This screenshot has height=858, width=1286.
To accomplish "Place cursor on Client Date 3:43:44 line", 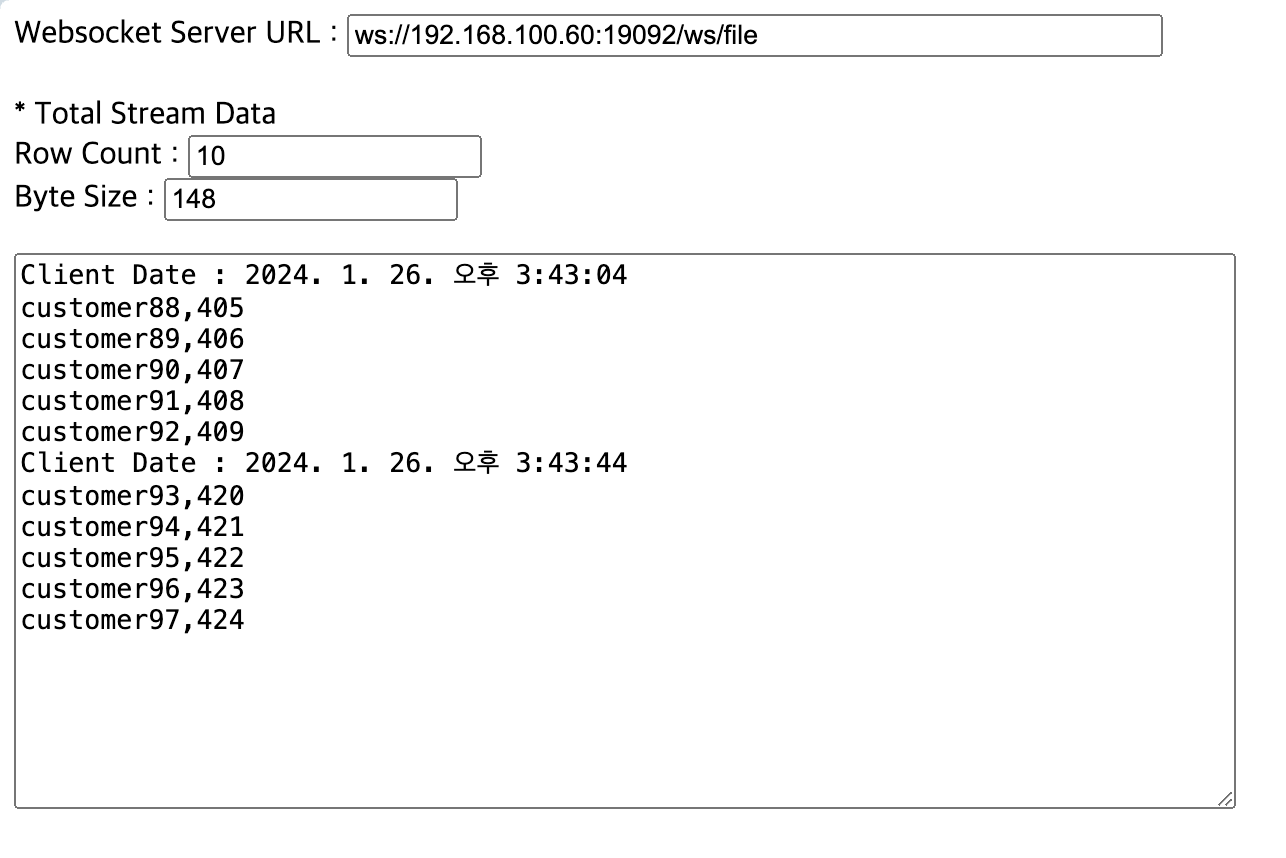I will [324, 463].
